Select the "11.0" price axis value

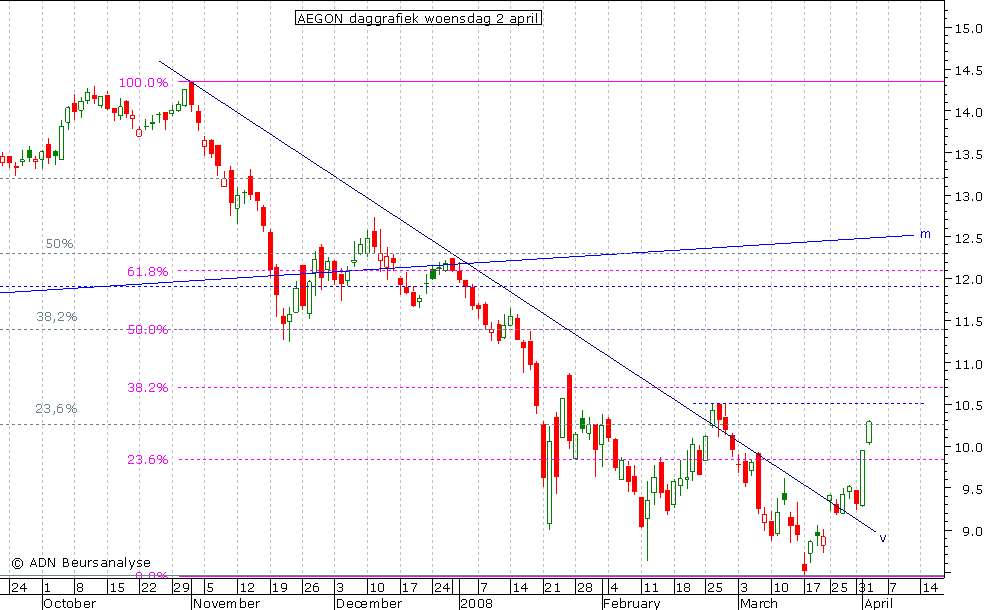pyautogui.click(x=968, y=364)
